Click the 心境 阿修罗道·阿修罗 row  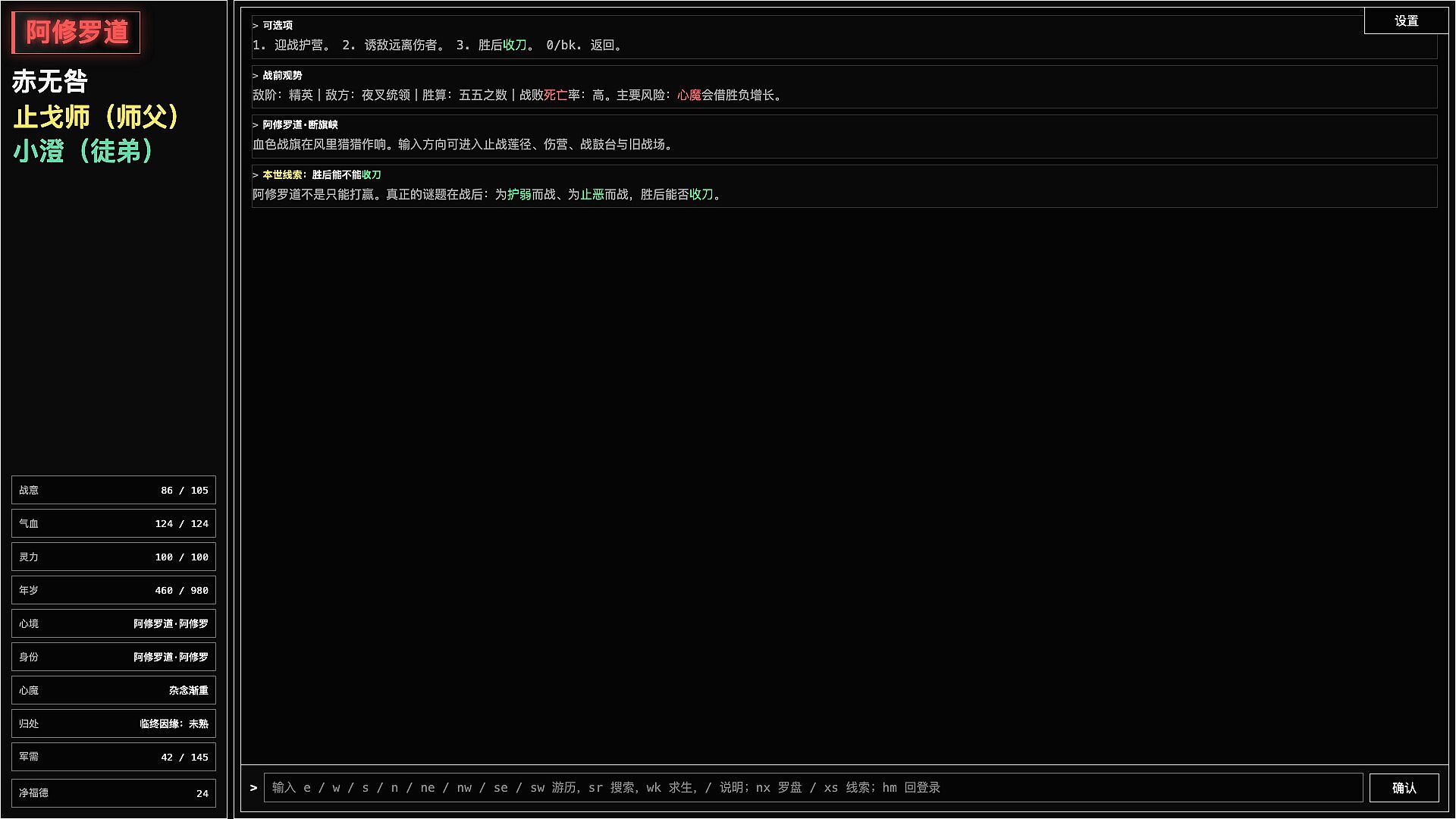pyautogui.click(x=114, y=623)
